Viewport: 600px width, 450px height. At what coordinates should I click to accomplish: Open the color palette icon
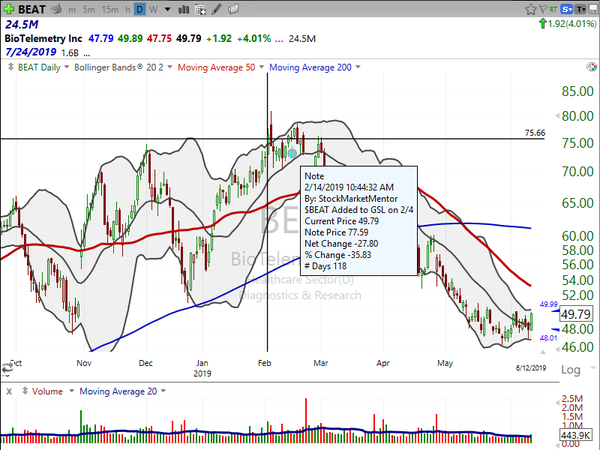point(592,67)
